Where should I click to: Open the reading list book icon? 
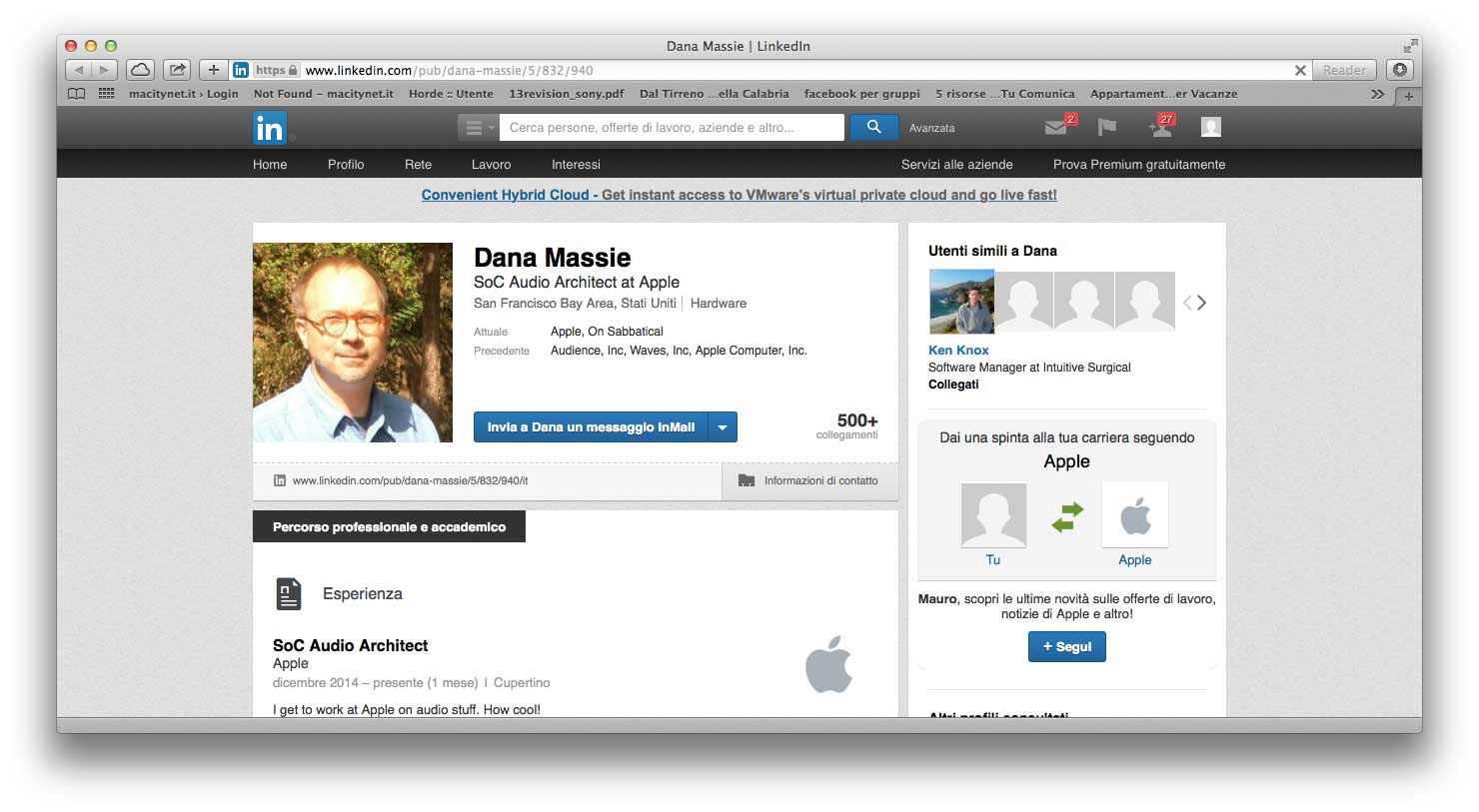pos(77,94)
